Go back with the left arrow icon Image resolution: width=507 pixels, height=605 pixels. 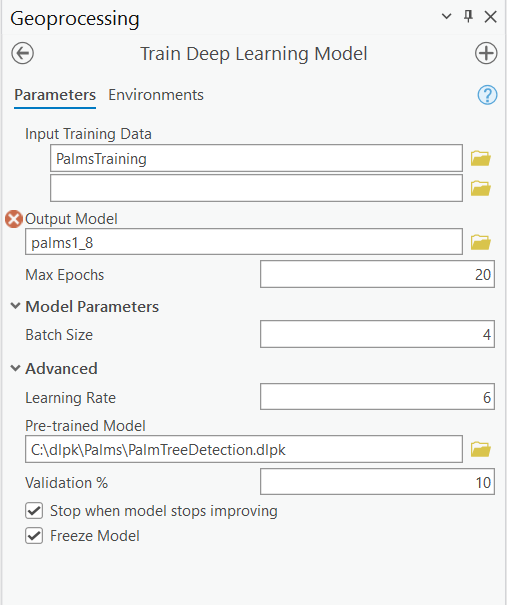pos(22,53)
